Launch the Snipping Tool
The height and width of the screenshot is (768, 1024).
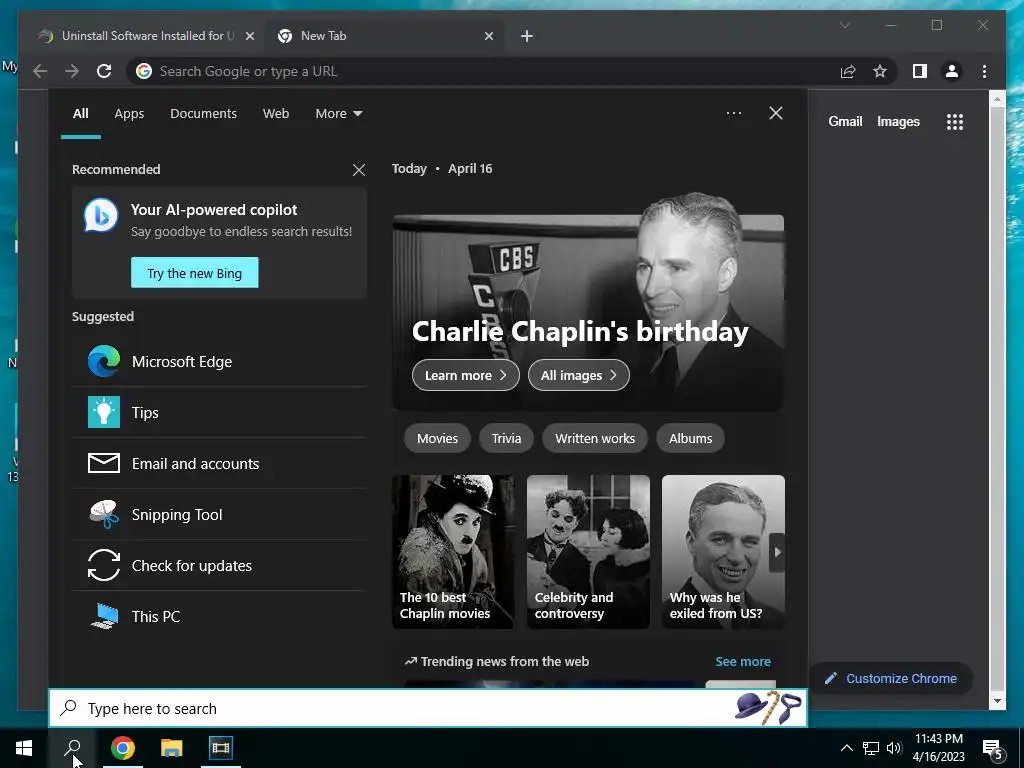[x=219, y=515]
